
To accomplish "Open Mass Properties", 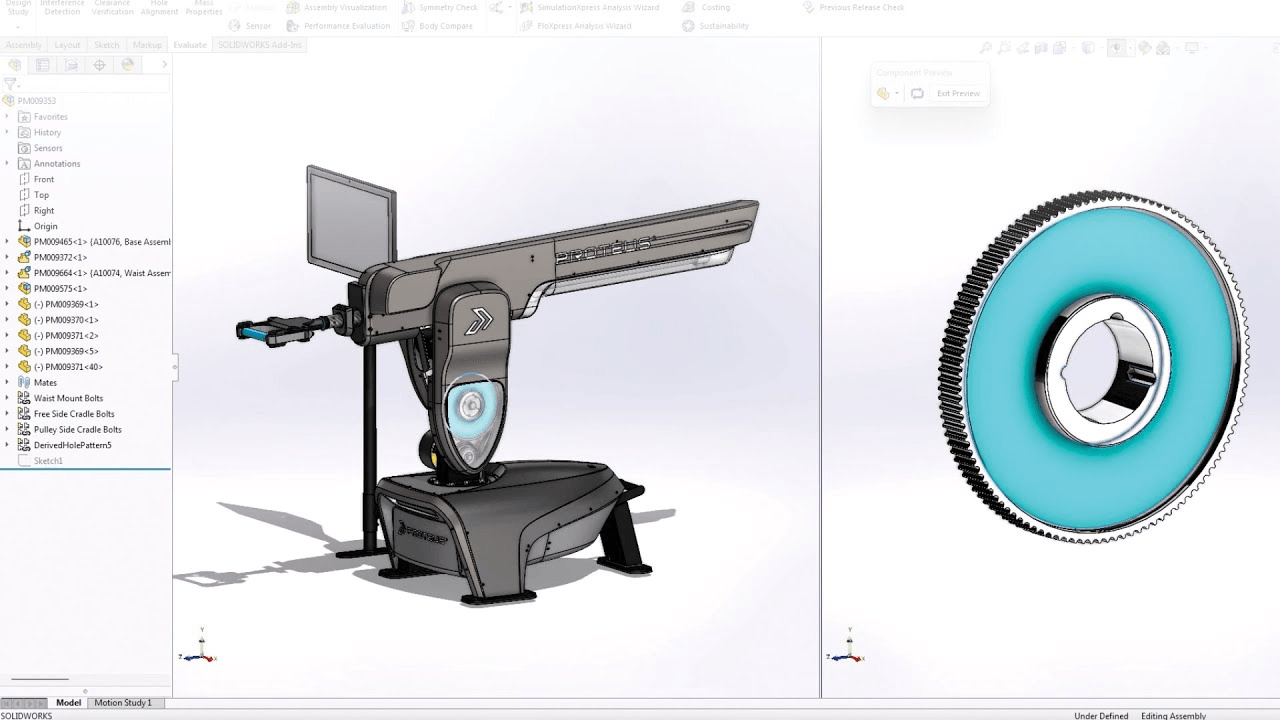I will (203, 8).
